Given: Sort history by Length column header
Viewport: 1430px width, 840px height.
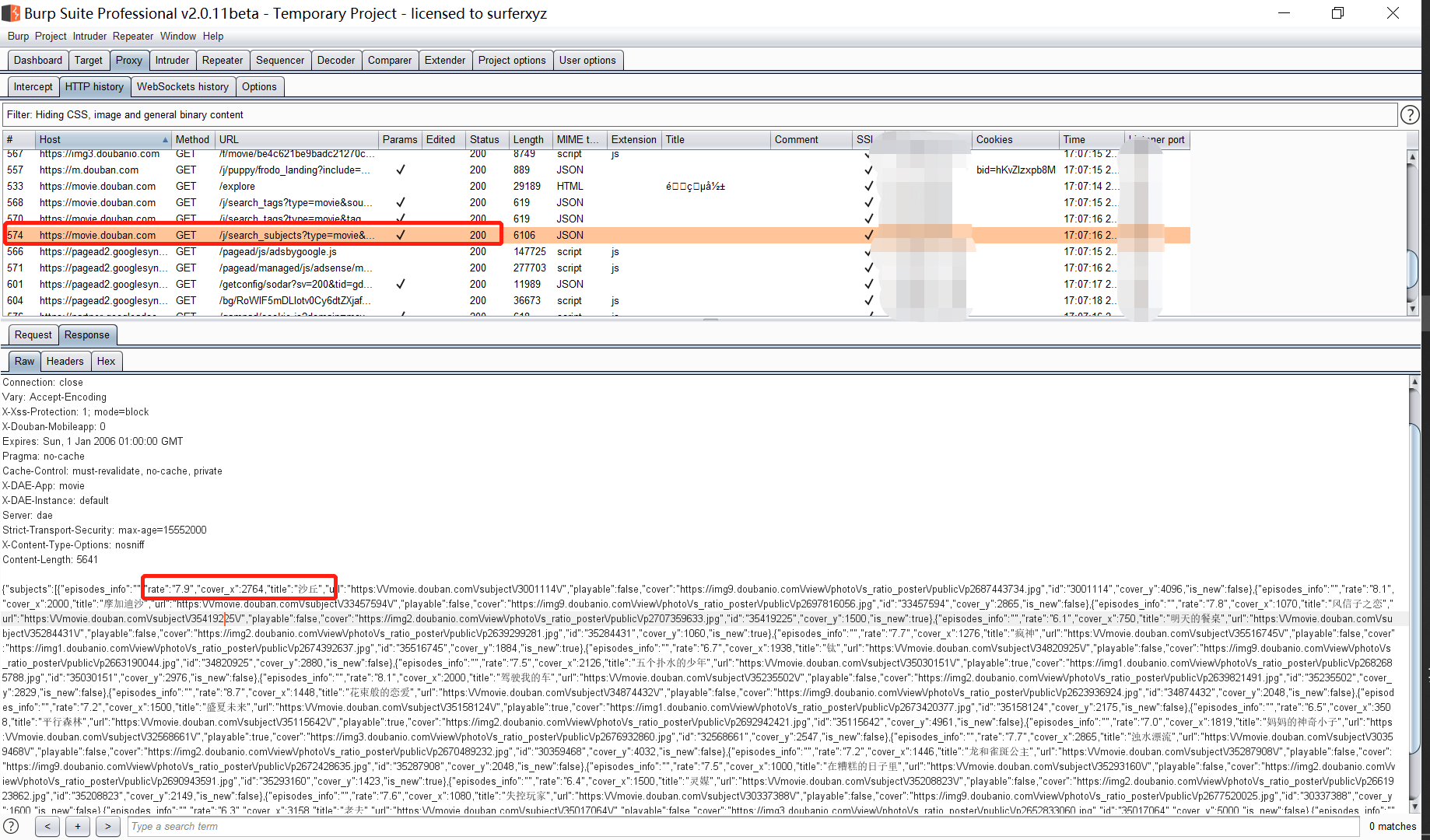Looking at the screenshot, I should pyautogui.click(x=531, y=140).
